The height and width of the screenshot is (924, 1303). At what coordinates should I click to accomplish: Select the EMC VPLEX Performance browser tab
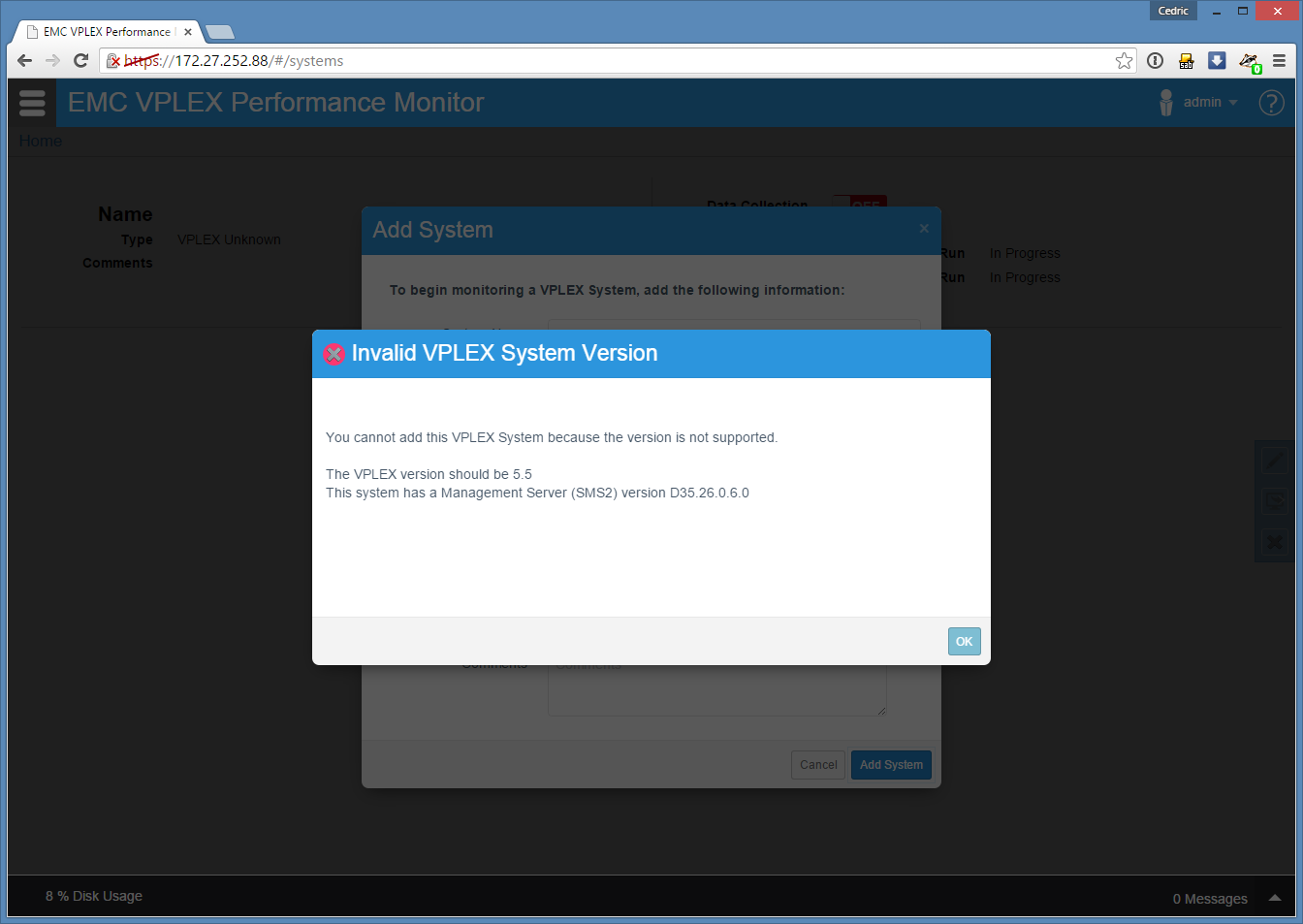pyautogui.click(x=107, y=32)
